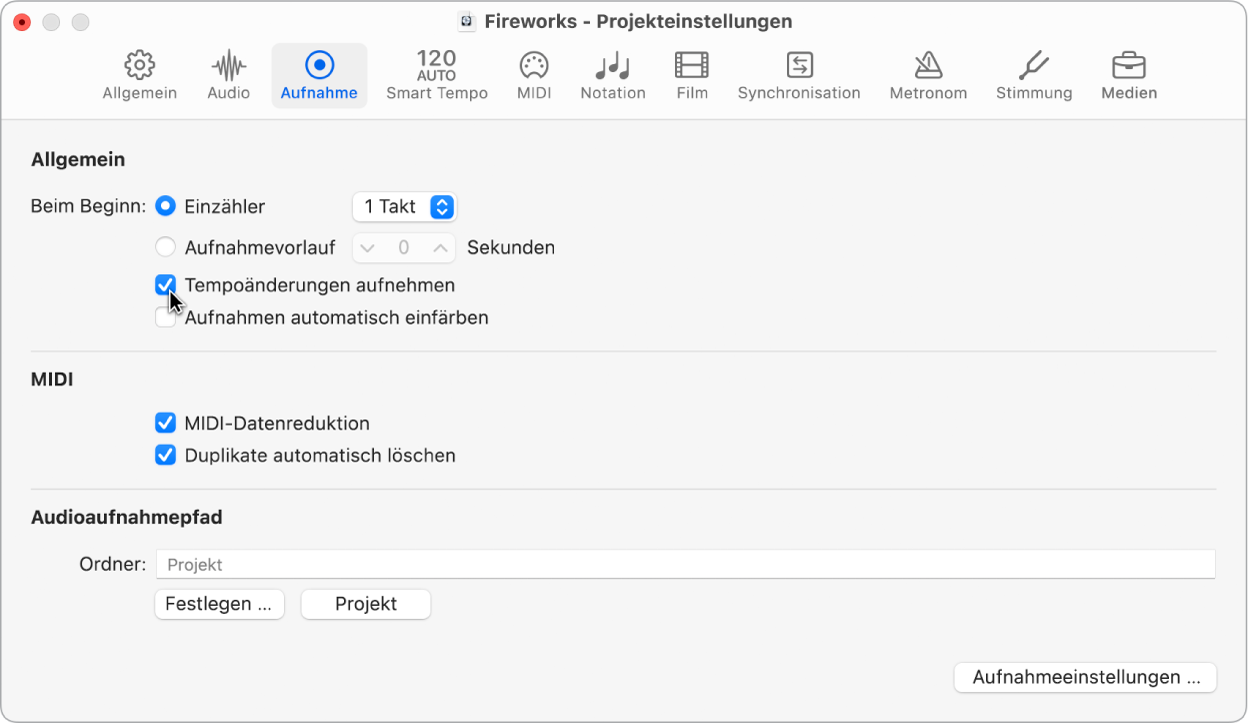
Task: Open the Film settings pane
Action: point(691,75)
